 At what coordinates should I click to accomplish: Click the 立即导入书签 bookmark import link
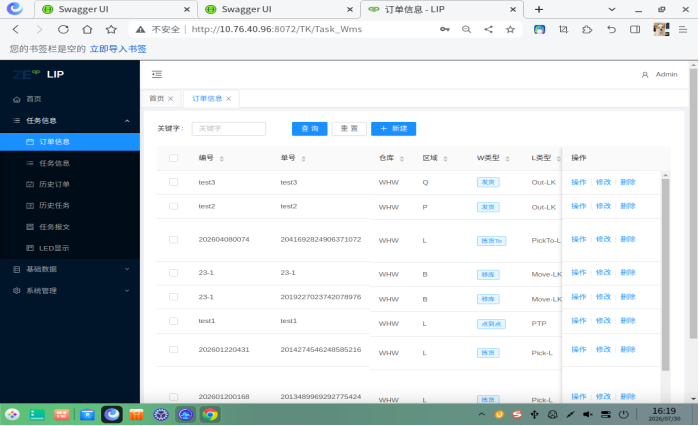tap(118, 49)
